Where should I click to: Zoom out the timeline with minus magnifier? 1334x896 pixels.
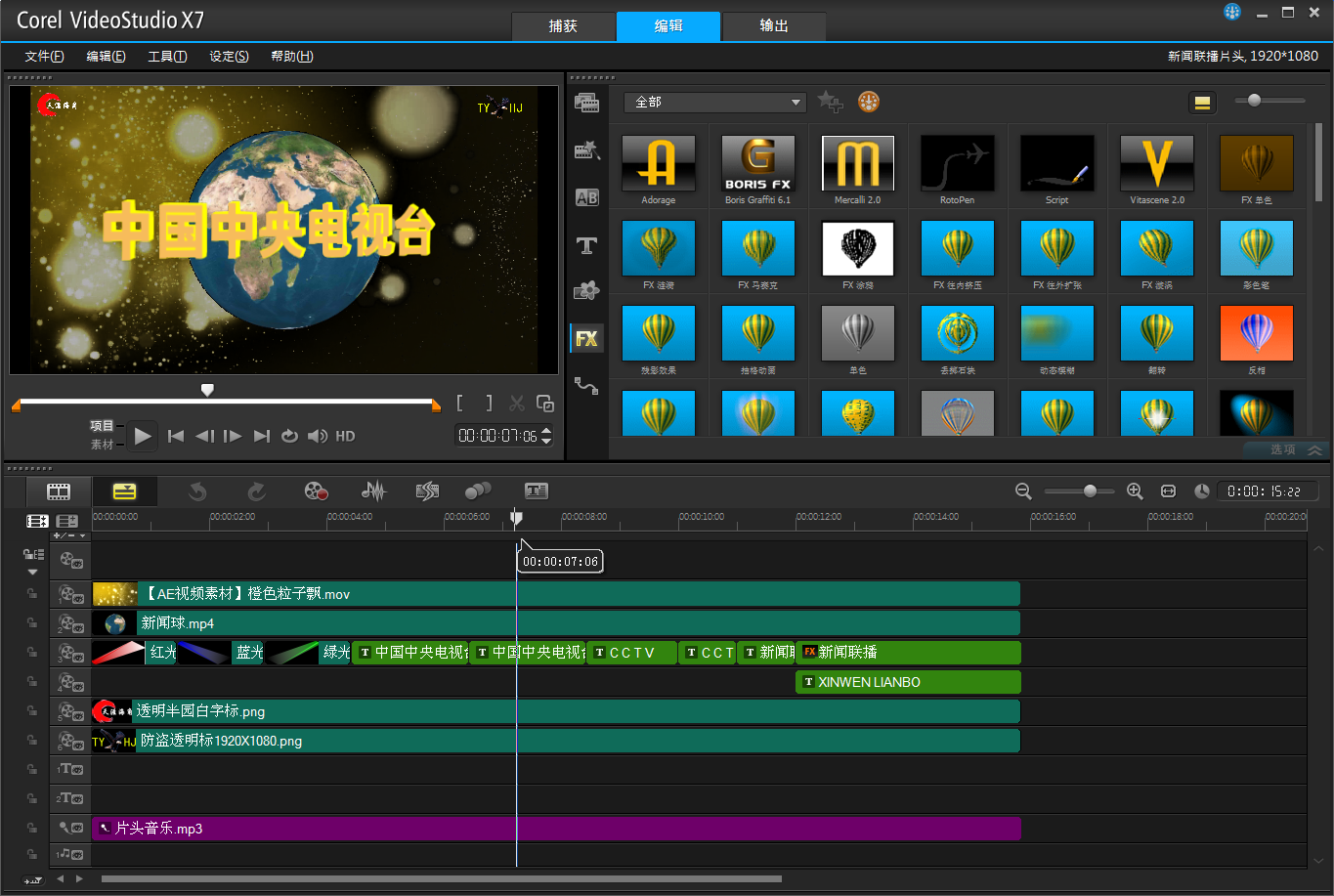point(1023,491)
